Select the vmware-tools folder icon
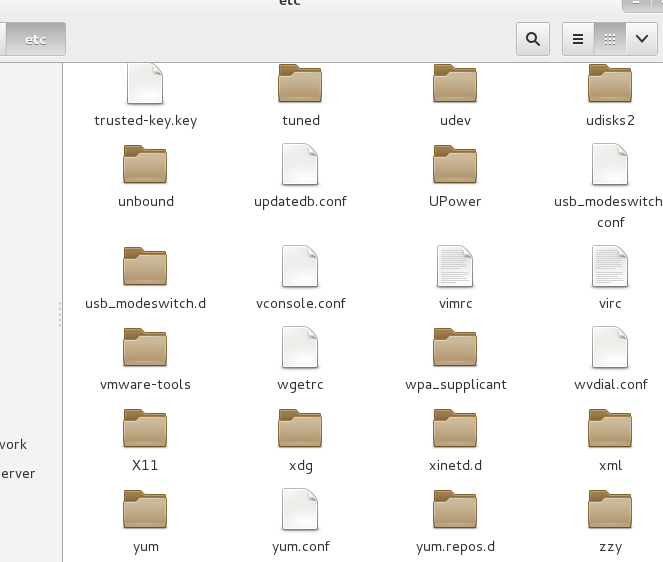The image size is (663, 562). click(x=145, y=347)
